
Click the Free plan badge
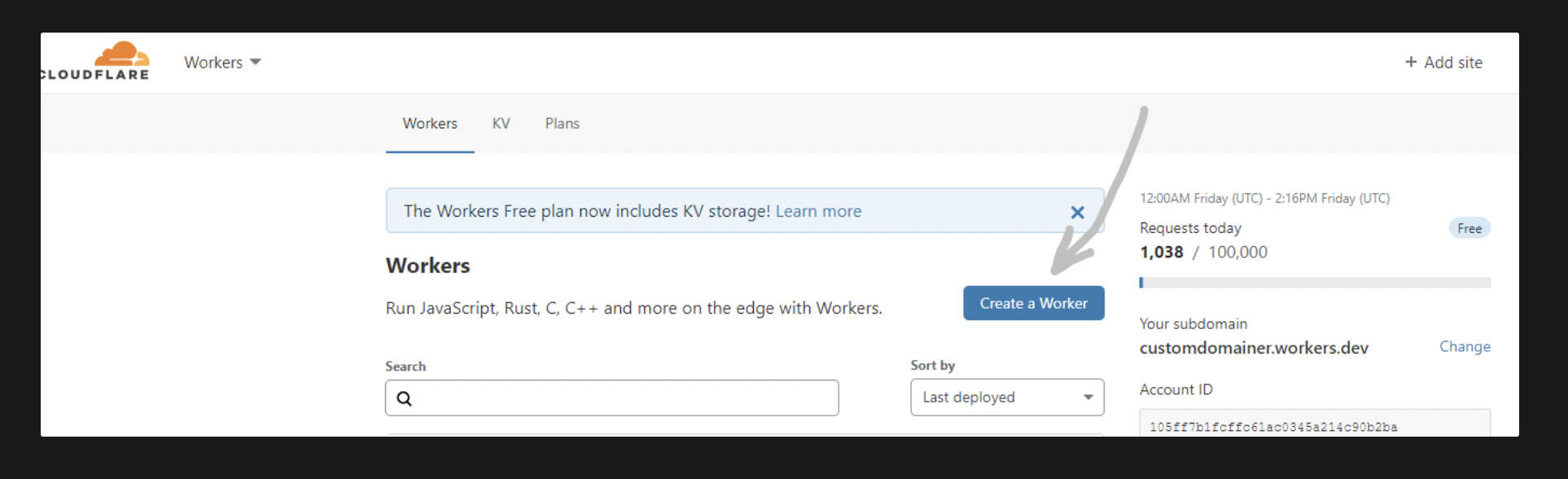point(1469,229)
